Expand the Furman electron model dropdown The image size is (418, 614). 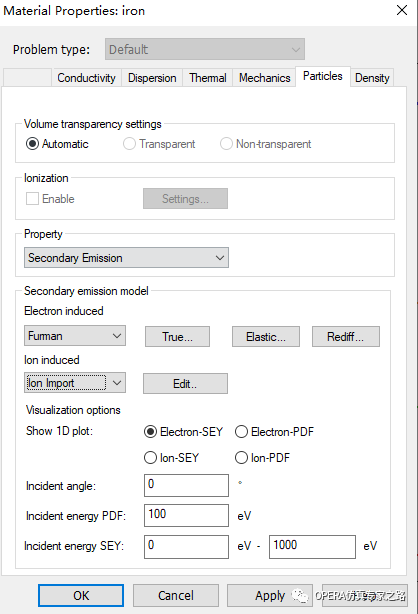pos(75,336)
